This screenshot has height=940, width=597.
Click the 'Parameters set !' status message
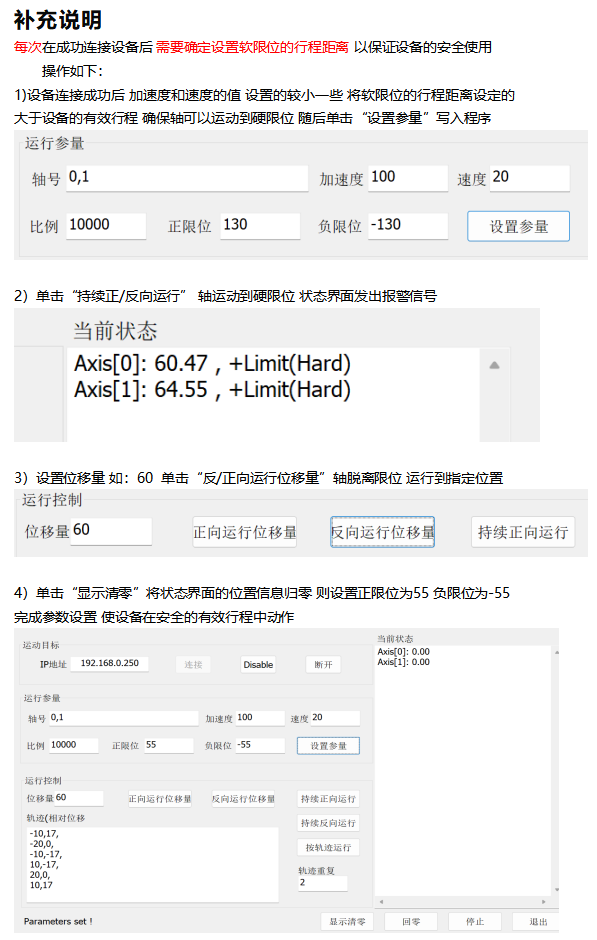[58, 922]
